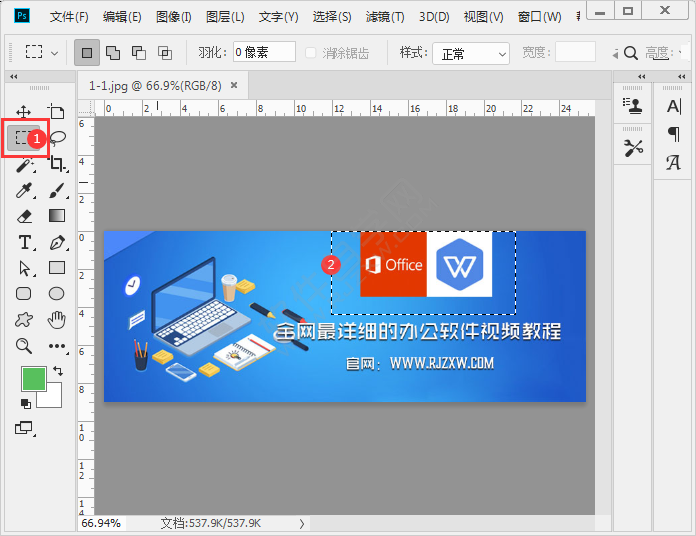The image size is (696, 536).
Task: Change the screen mode
Action: click(24, 428)
